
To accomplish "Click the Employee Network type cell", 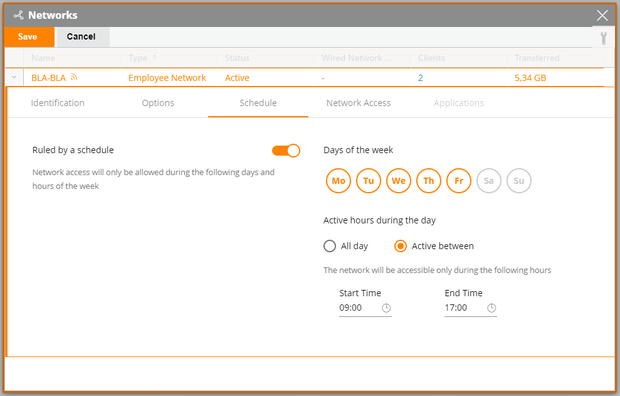I will (167, 78).
